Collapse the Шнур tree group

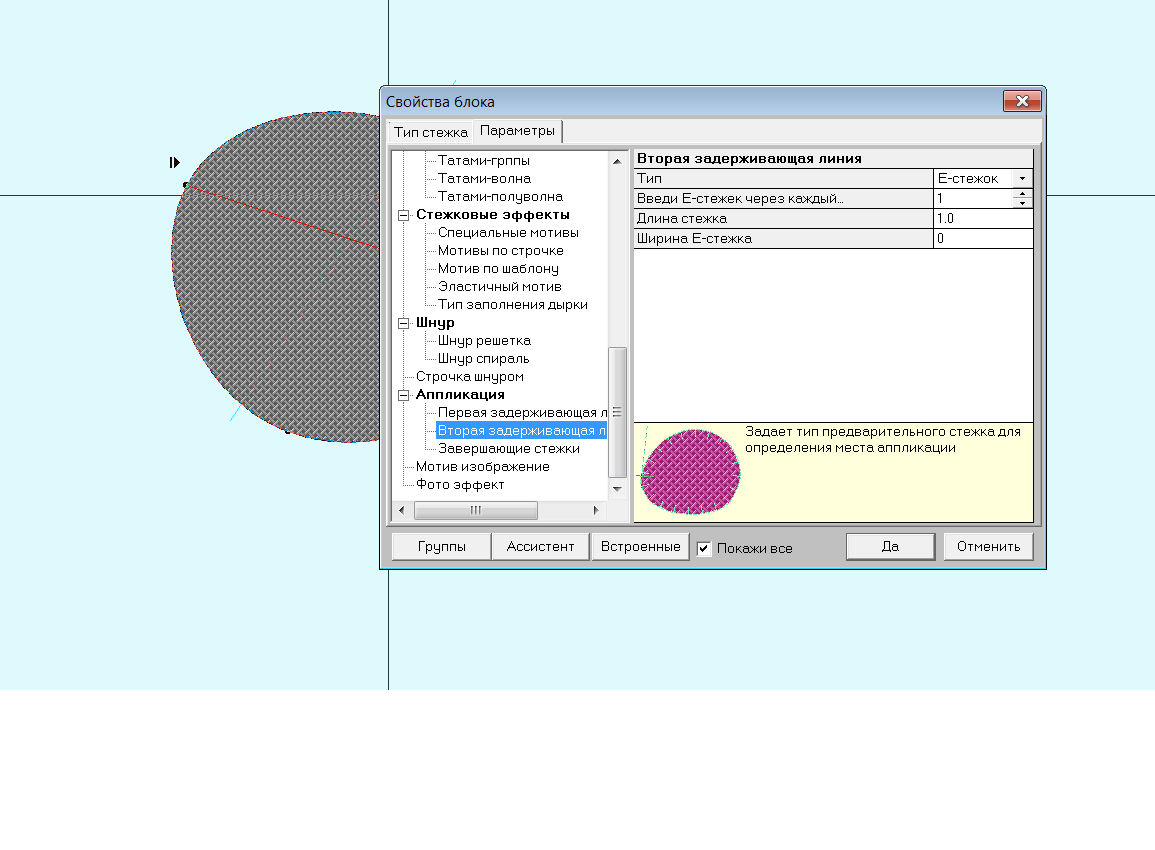(x=403, y=323)
